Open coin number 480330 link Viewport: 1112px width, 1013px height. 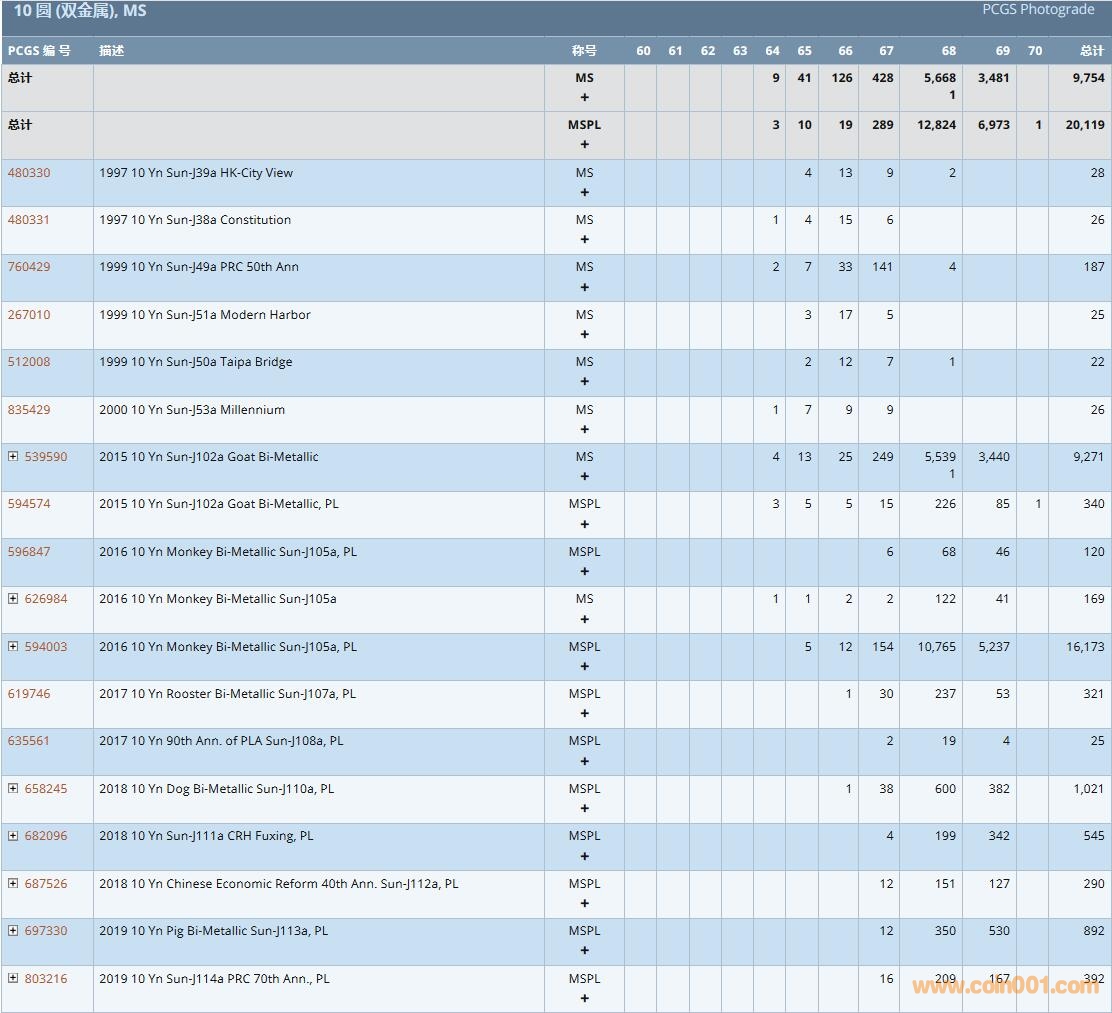29,172
